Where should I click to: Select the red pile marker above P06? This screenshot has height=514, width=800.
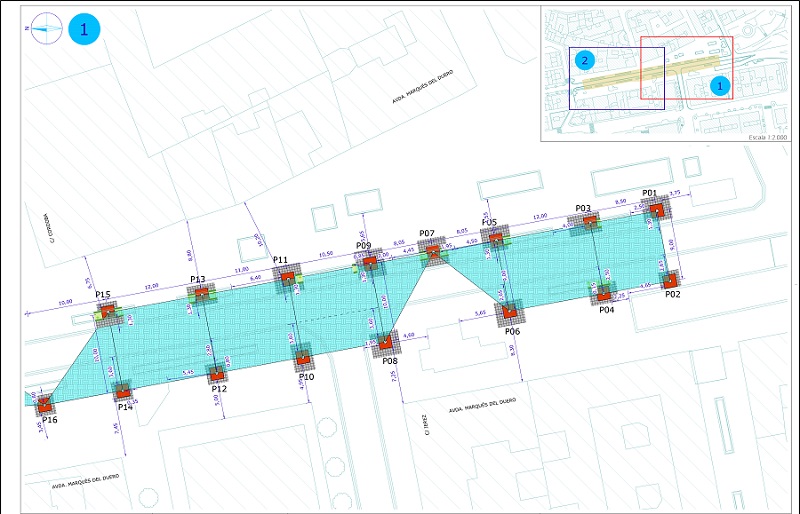tap(509, 312)
